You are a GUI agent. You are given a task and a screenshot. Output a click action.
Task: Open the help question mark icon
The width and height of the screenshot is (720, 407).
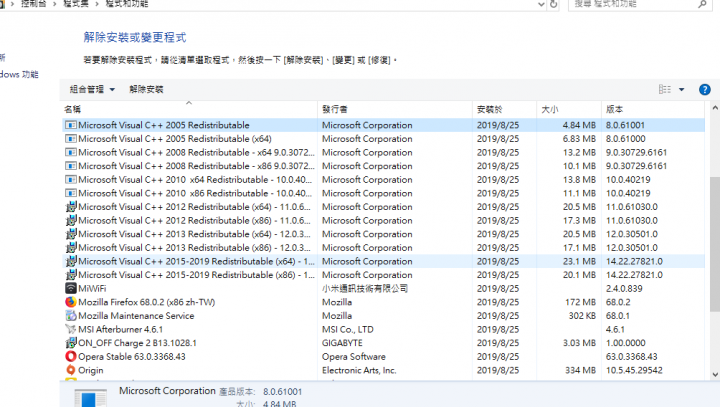(704, 90)
